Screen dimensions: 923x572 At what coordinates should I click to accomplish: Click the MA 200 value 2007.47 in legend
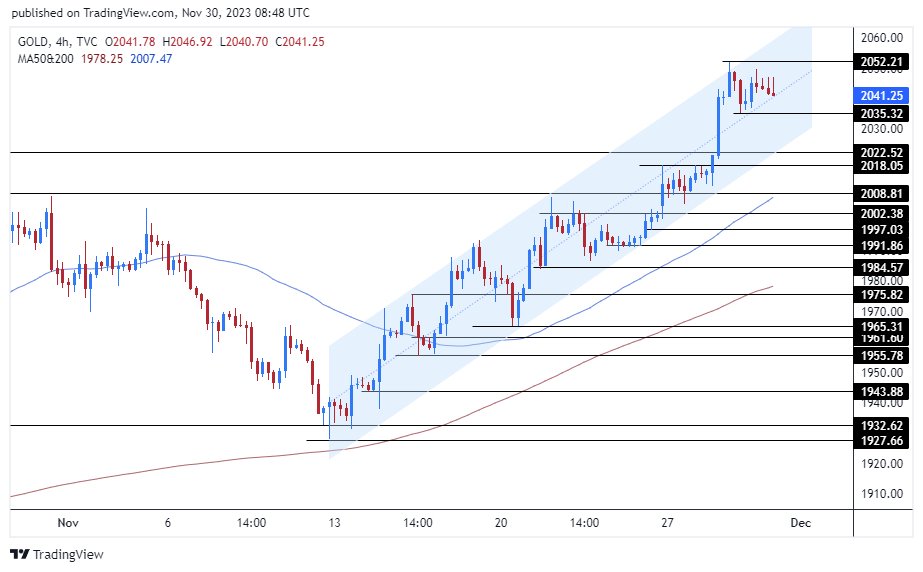(151, 59)
